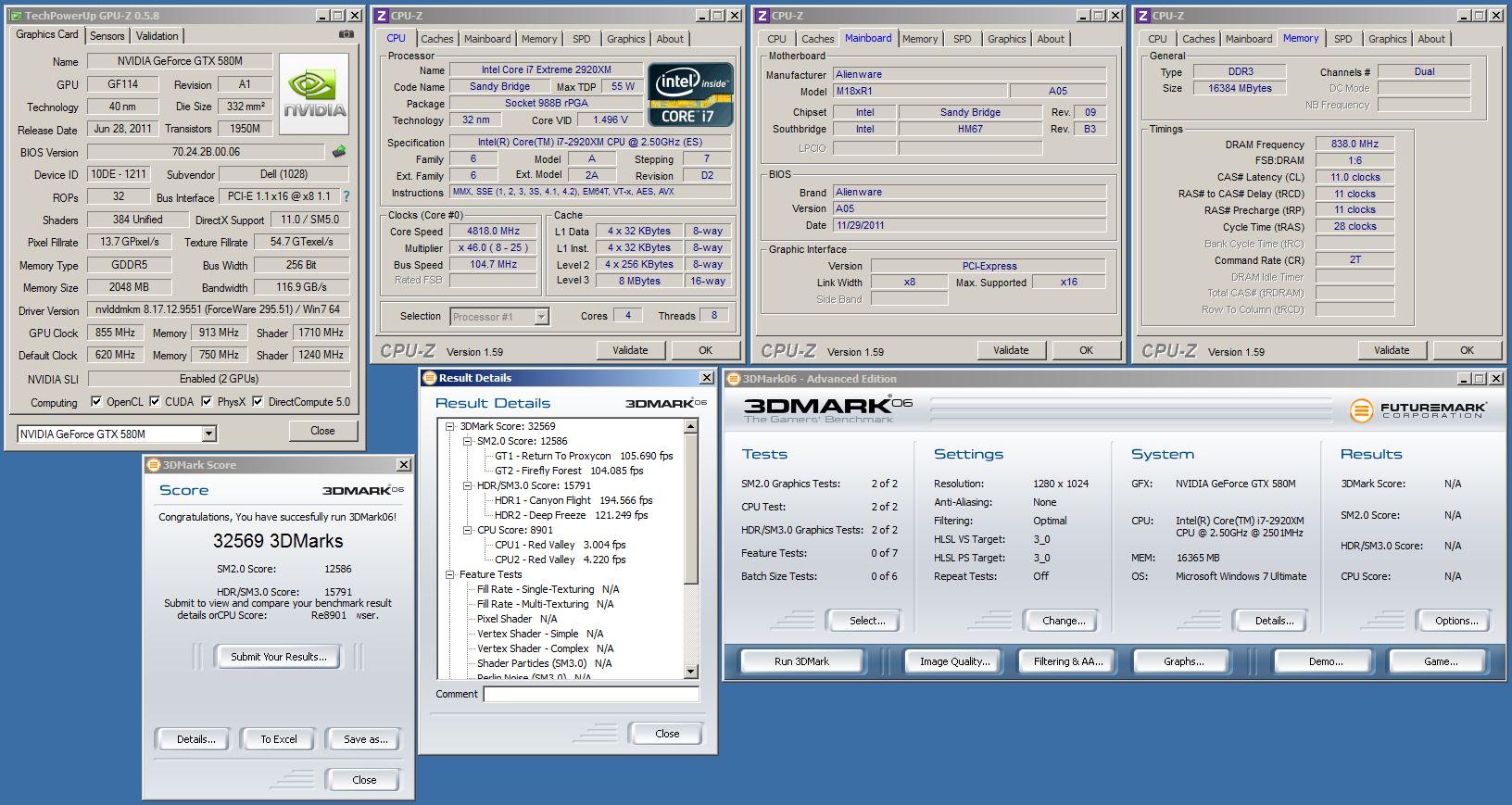Click the Futuremark logo in 3DMark06 window
Viewport: 1512px width, 805px height.
pyautogui.click(x=1417, y=409)
